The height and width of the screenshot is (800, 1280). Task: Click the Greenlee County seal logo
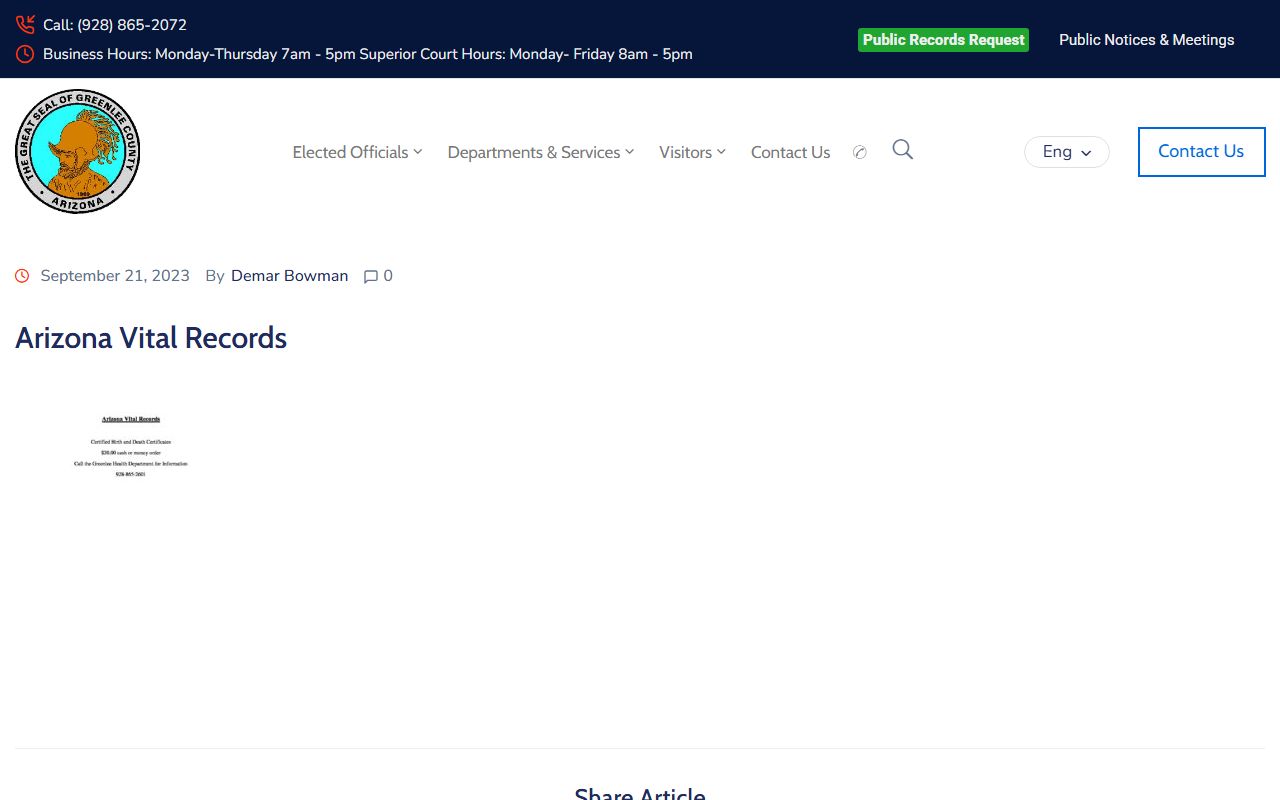click(77, 151)
